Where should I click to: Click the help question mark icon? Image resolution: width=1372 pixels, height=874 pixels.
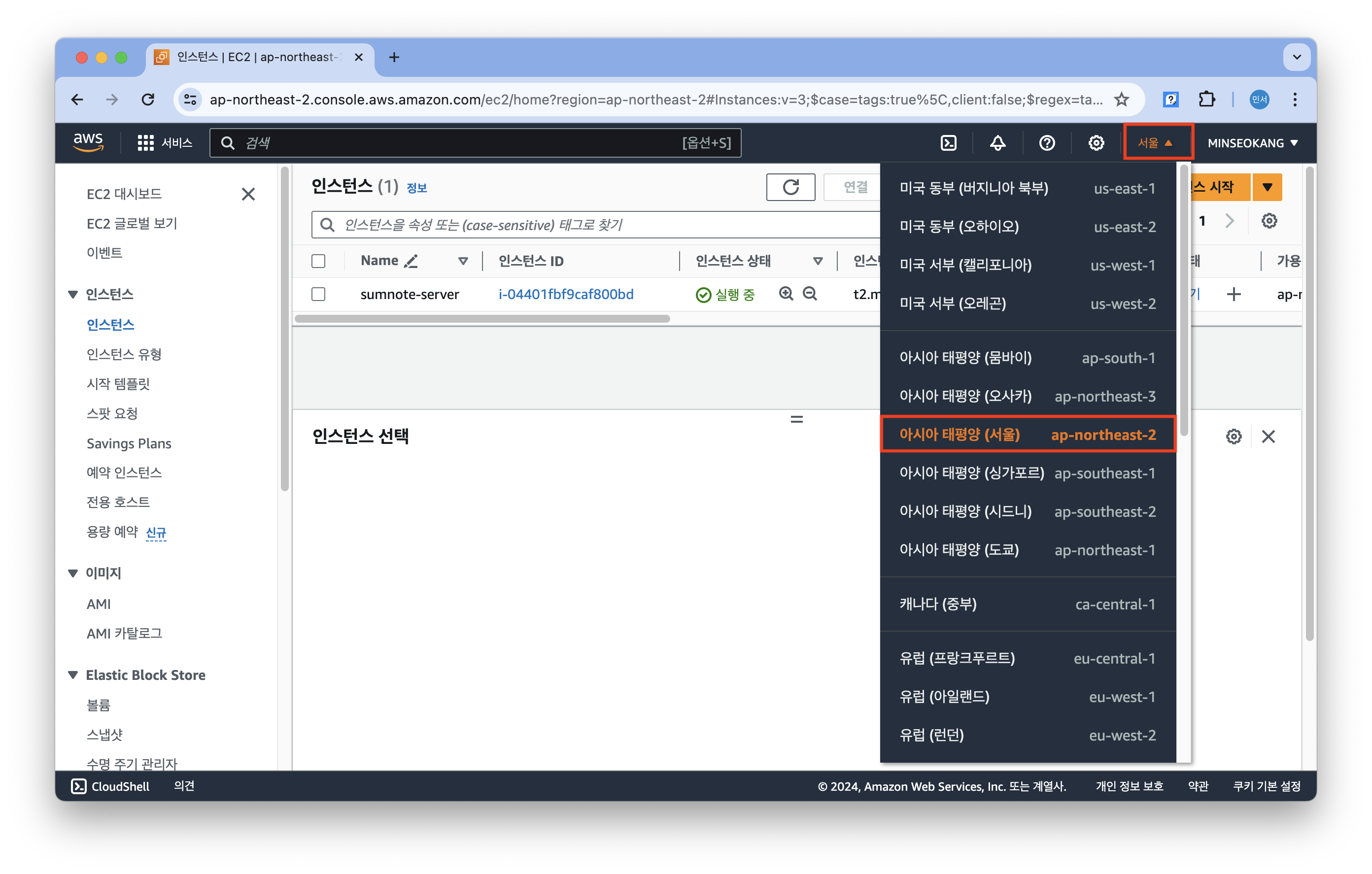1047,143
